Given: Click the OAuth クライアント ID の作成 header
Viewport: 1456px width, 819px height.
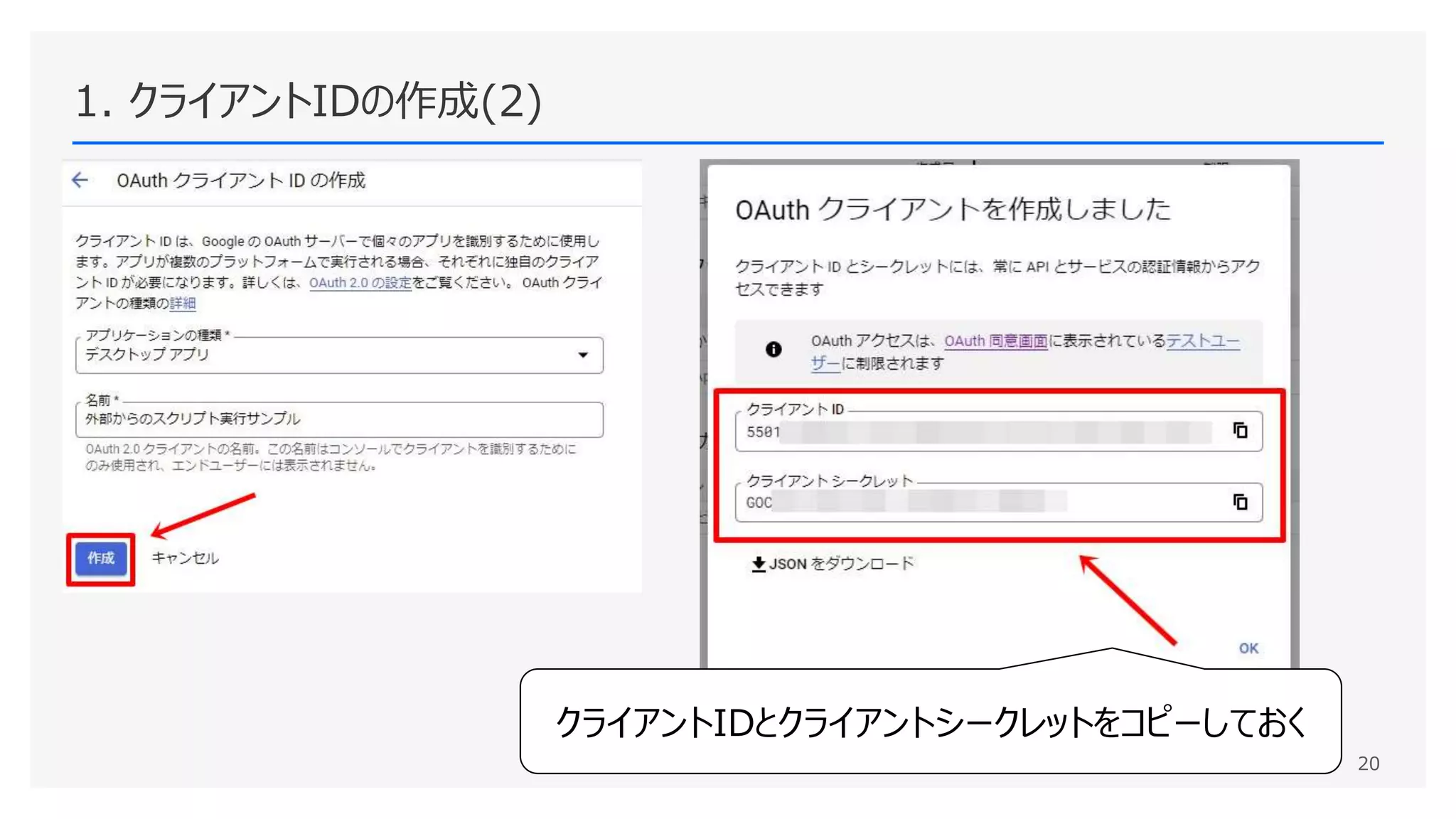Looking at the screenshot, I should pos(241,181).
